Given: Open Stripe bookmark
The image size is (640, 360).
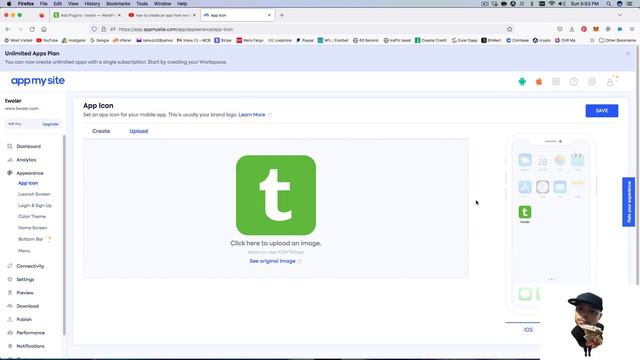Looking at the screenshot, I should [223, 40].
